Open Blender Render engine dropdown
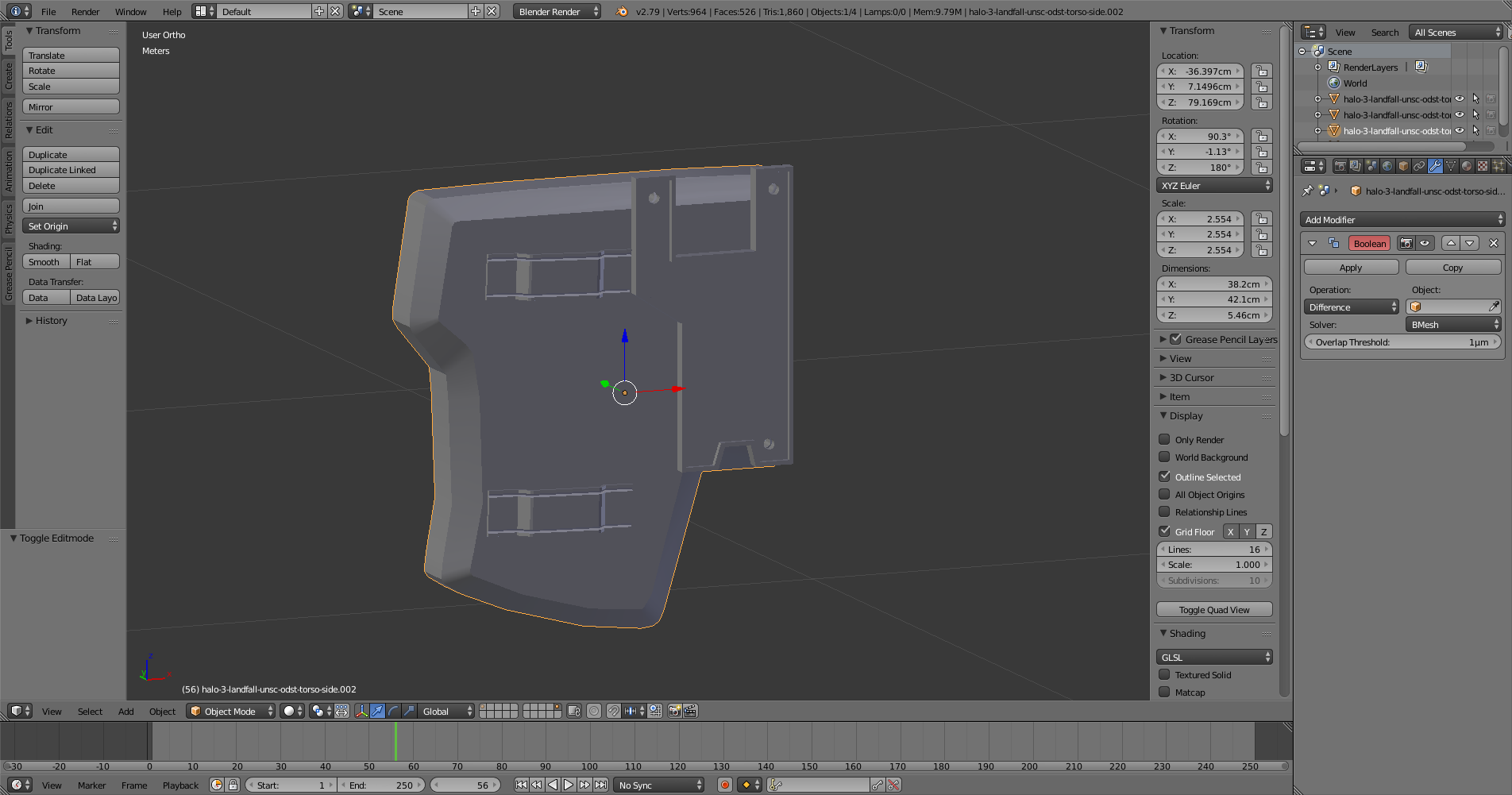This screenshot has height=795, width=1512. 557,11
